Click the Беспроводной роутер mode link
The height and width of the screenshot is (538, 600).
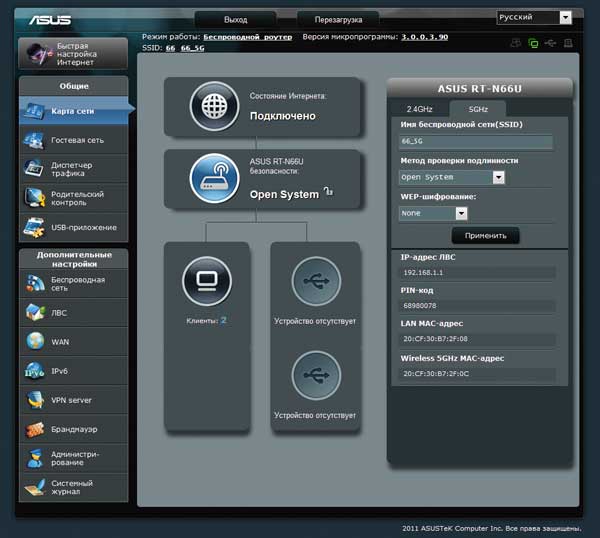tap(248, 37)
